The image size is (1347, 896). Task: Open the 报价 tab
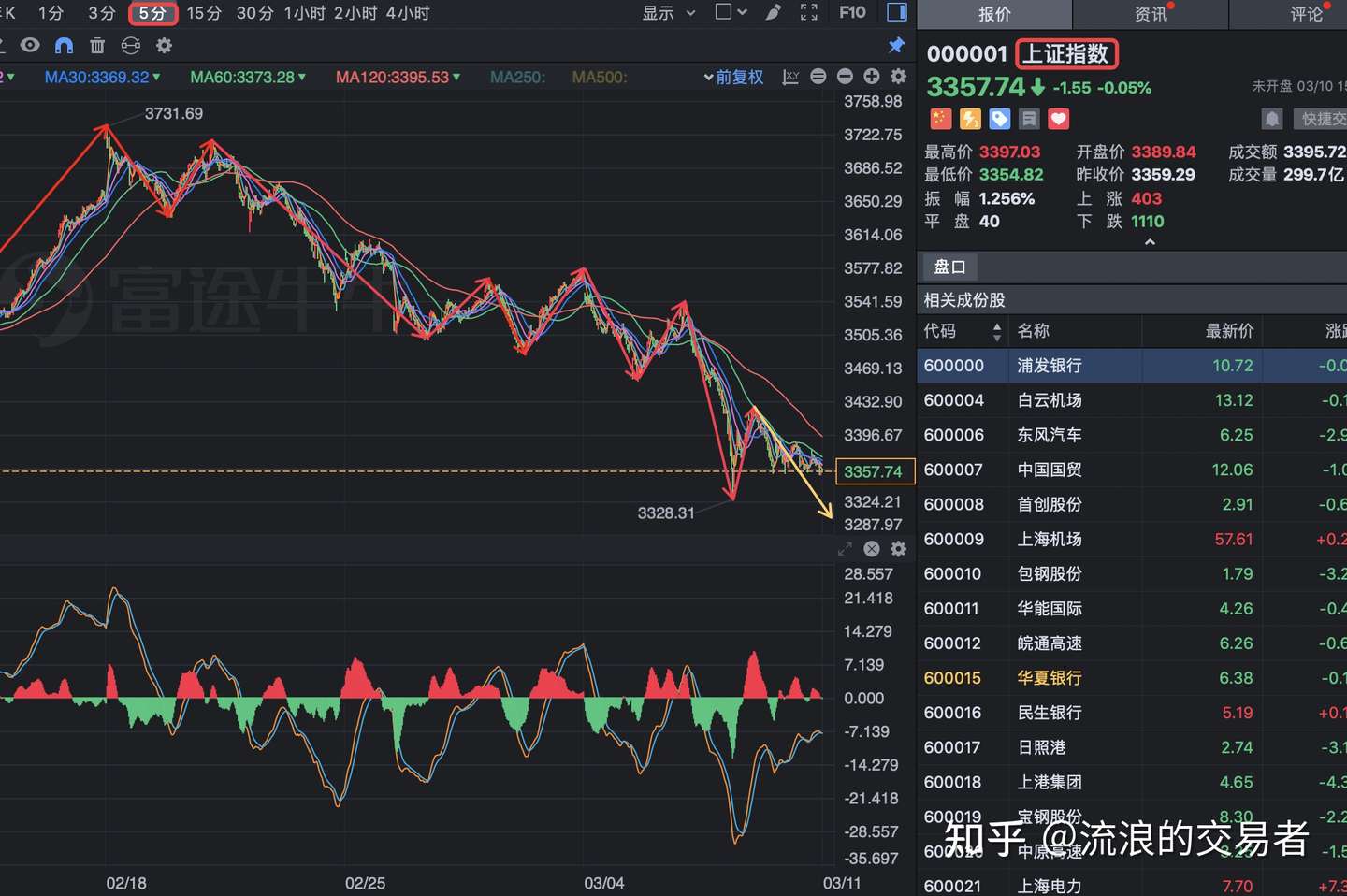click(994, 14)
